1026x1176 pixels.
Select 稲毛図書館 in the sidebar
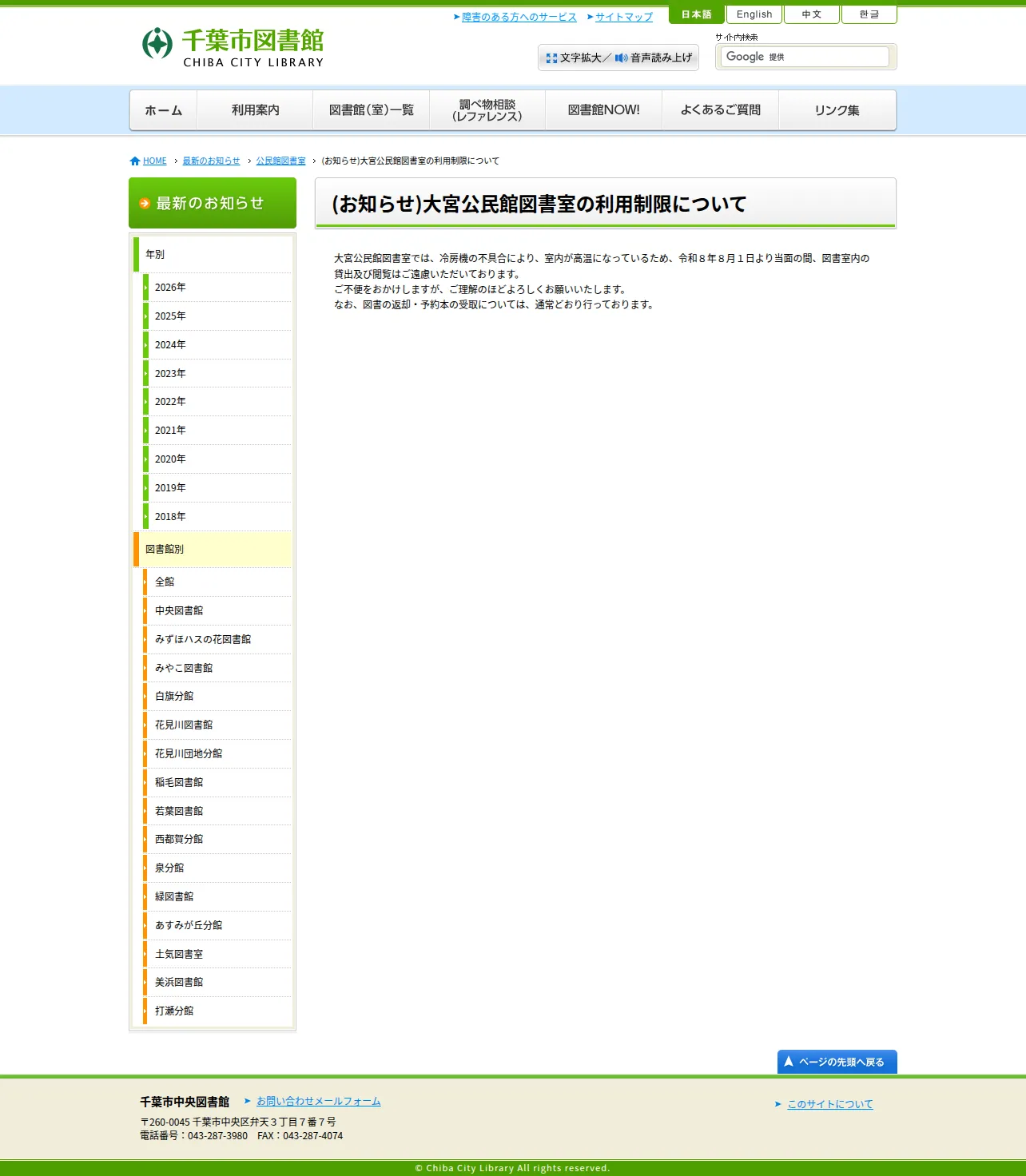(x=217, y=783)
